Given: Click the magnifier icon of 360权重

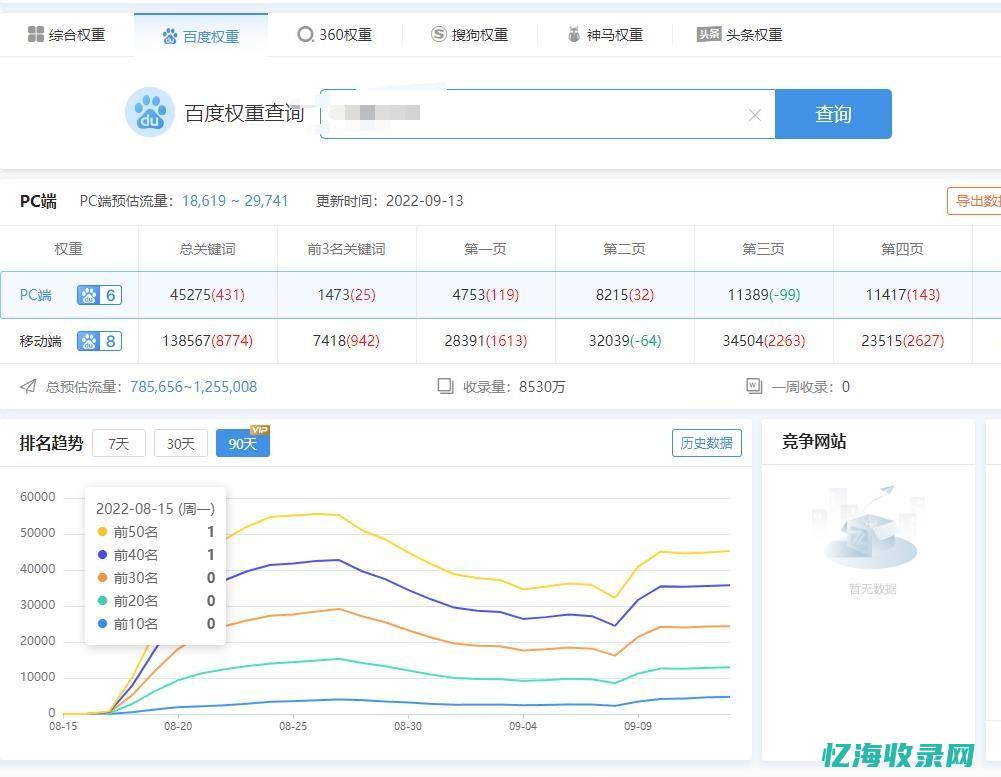Looking at the screenshot, I should tap(305, 33).
